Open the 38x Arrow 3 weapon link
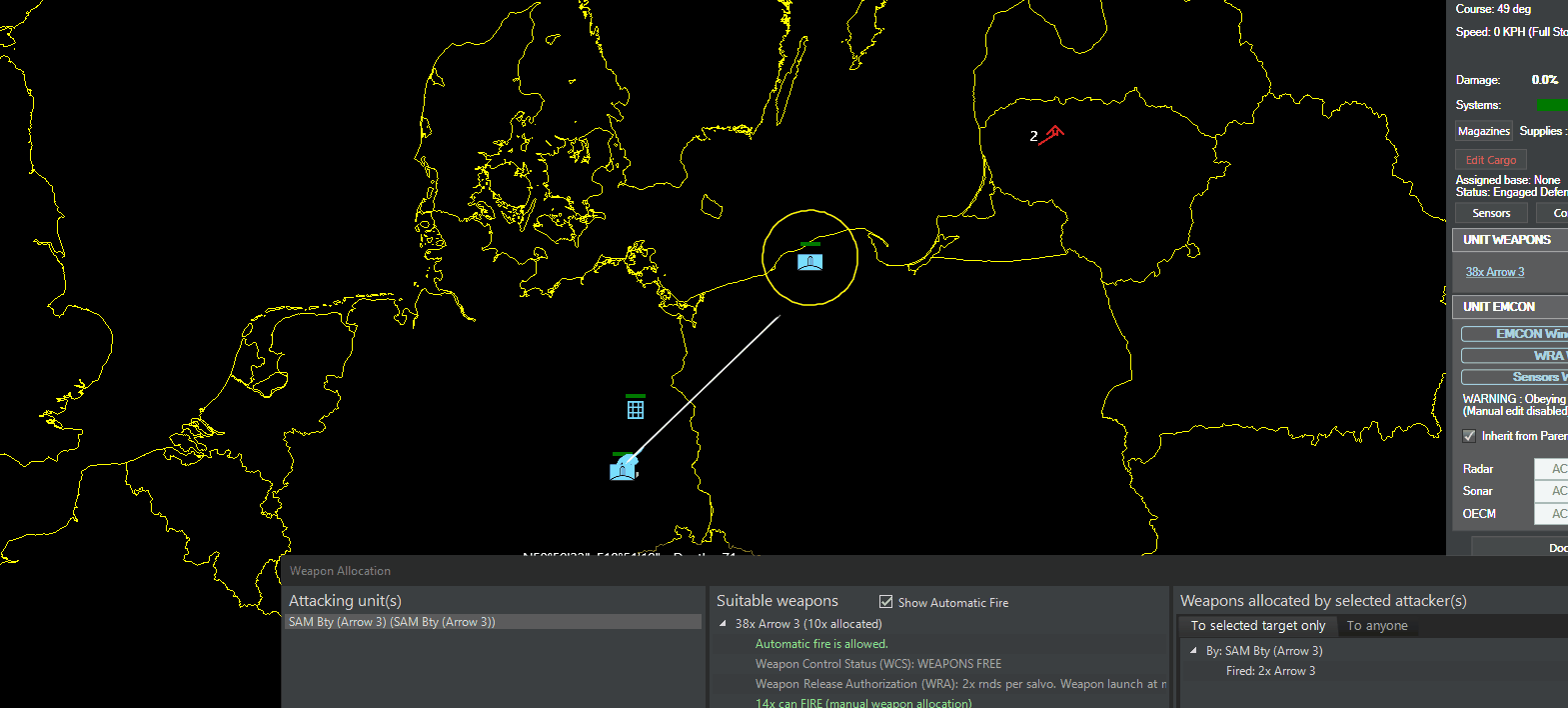 tap(1495, 272)
